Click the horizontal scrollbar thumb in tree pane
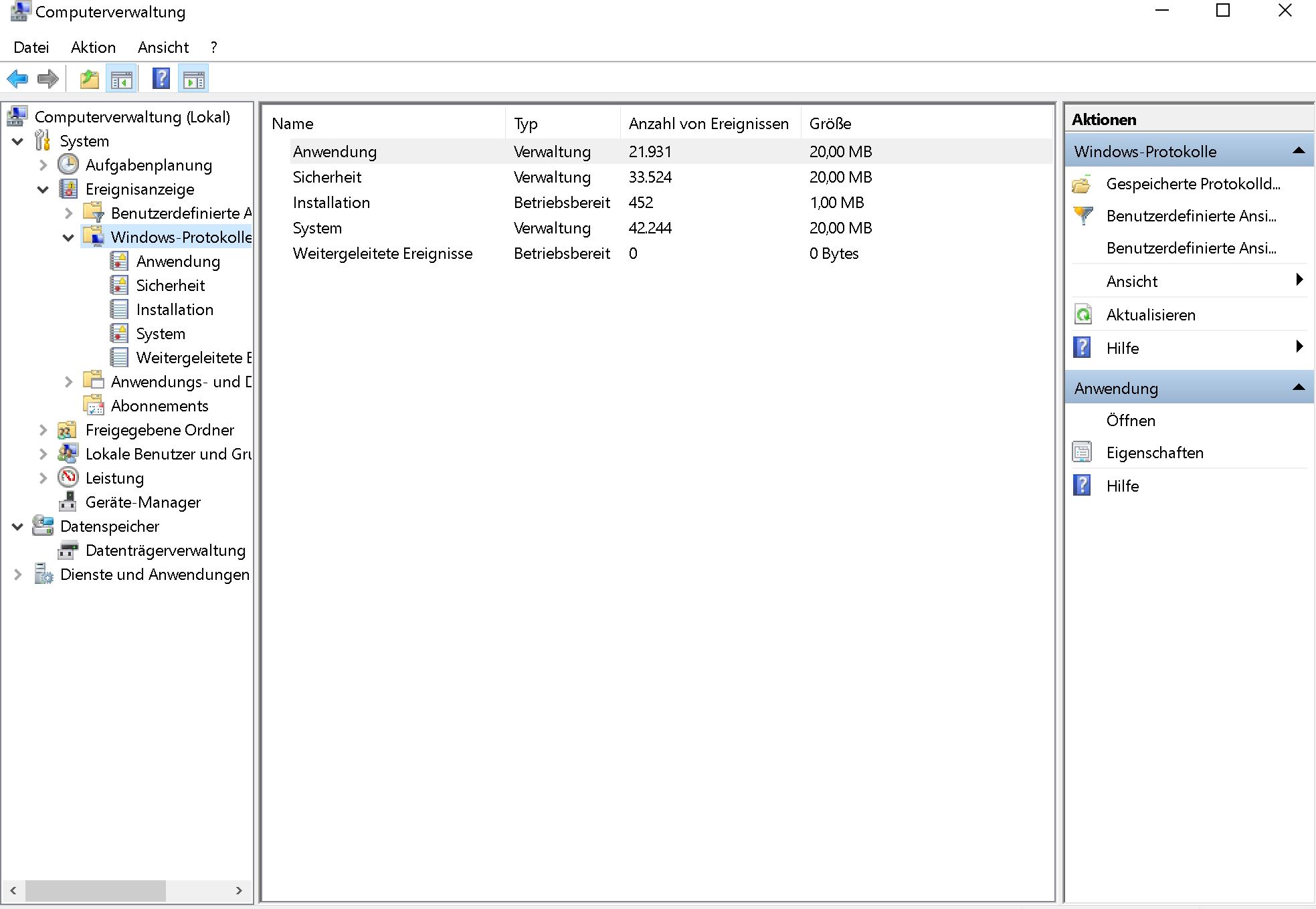This screenshot has width=1316, height=909. tap(96, 890)
